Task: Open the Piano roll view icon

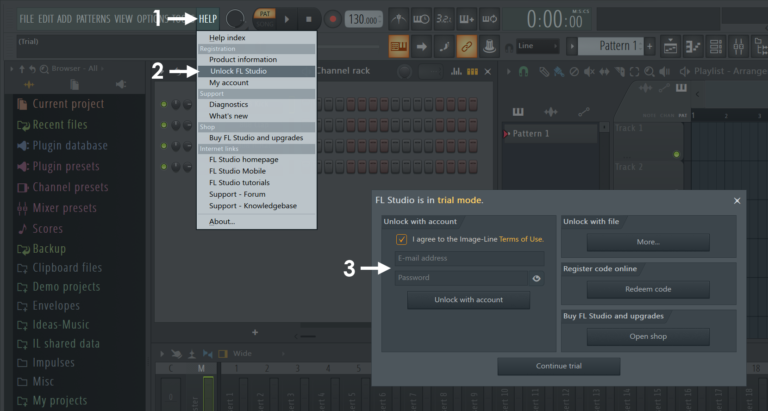Action: [x=693, y=47]
